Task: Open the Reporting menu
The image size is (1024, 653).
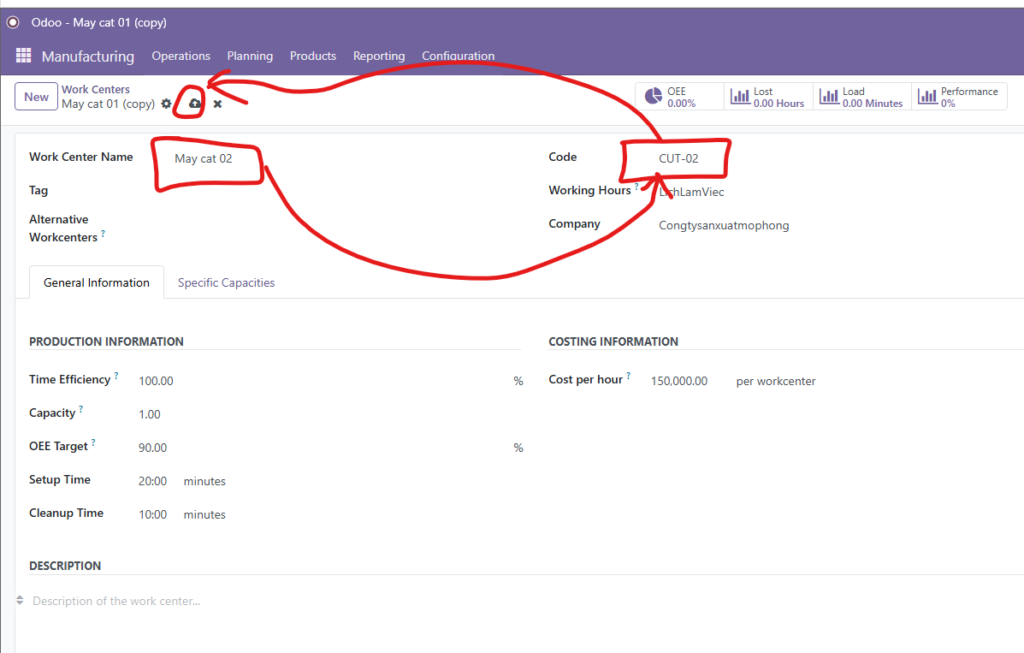Action: 379,56
